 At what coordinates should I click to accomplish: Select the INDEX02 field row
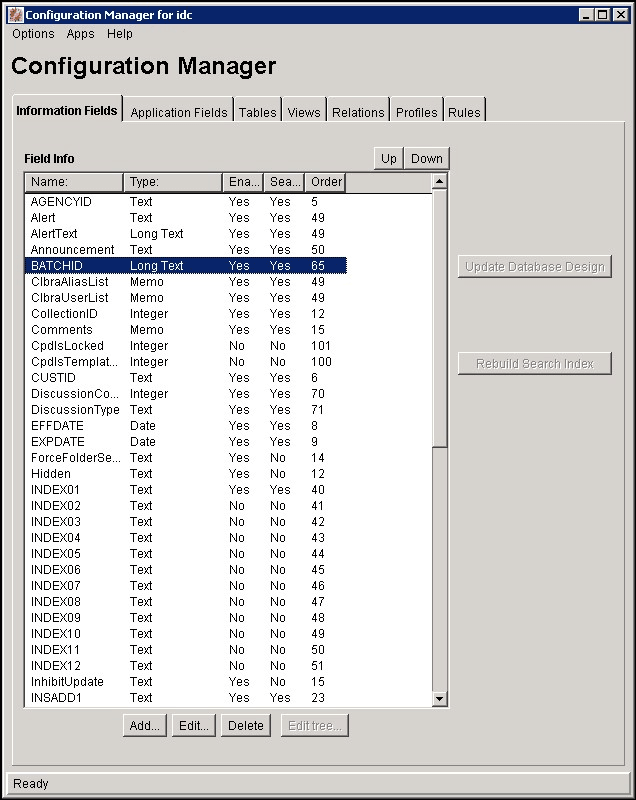tap(186, 506)
